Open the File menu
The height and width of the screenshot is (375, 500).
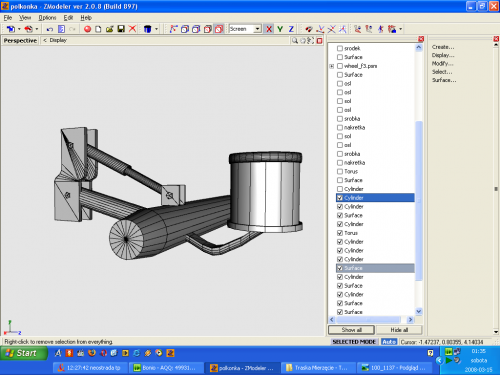(8, 18)
